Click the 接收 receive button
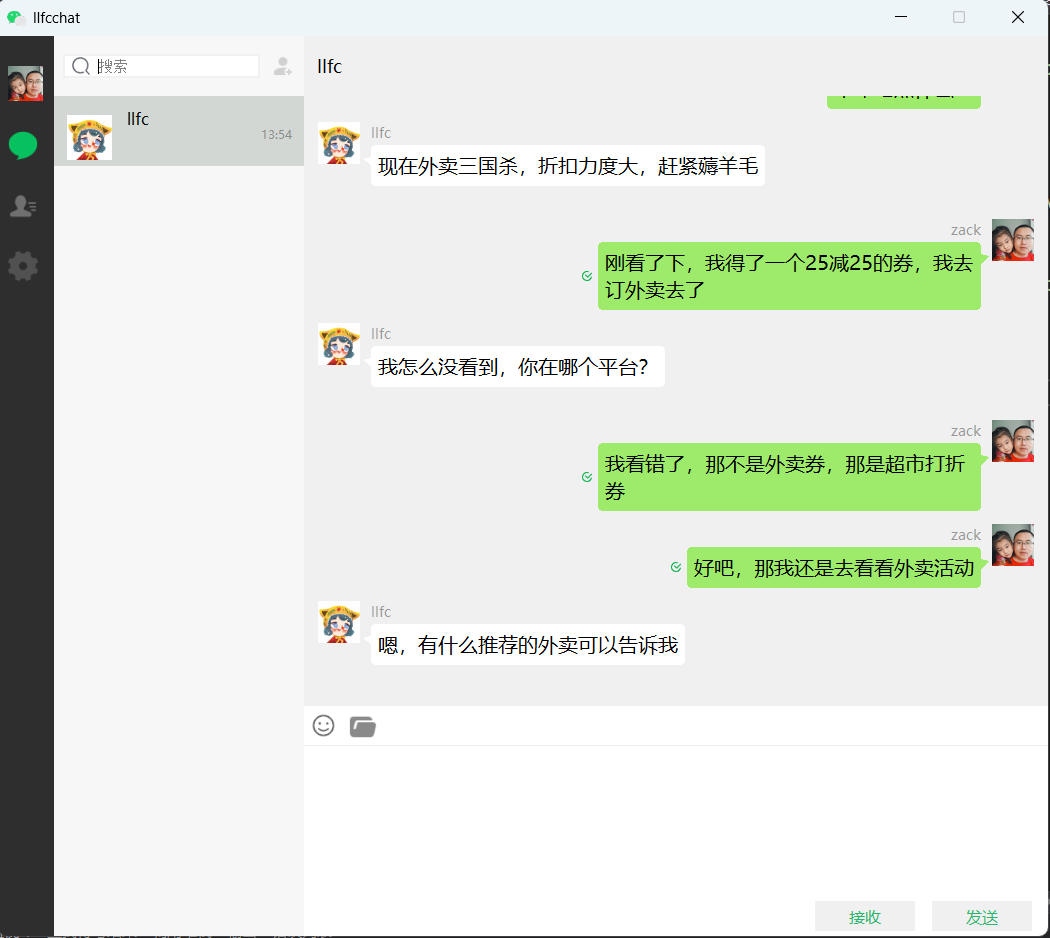The width and height of the screenshot is (1050, 938). (x=864, y=916)
